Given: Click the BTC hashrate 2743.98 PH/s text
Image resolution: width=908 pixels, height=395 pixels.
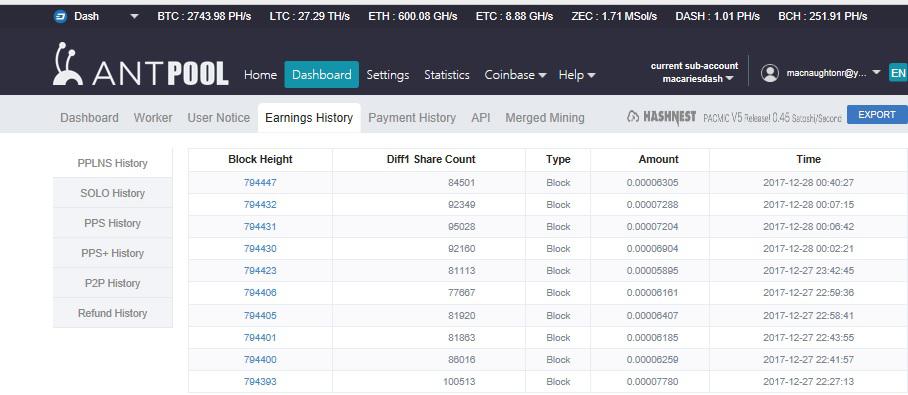Looking at the screenshot, I should pos(204,16).
